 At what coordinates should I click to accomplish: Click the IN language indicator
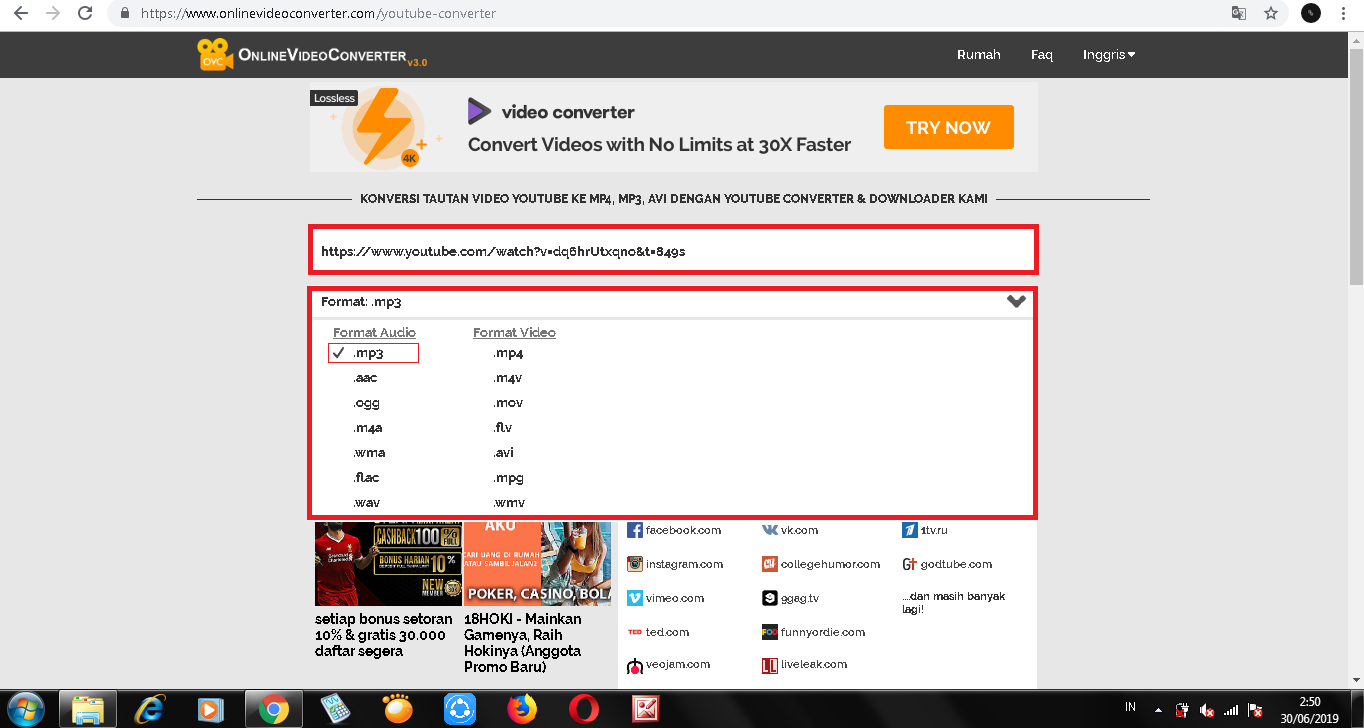coord(1131,707)
